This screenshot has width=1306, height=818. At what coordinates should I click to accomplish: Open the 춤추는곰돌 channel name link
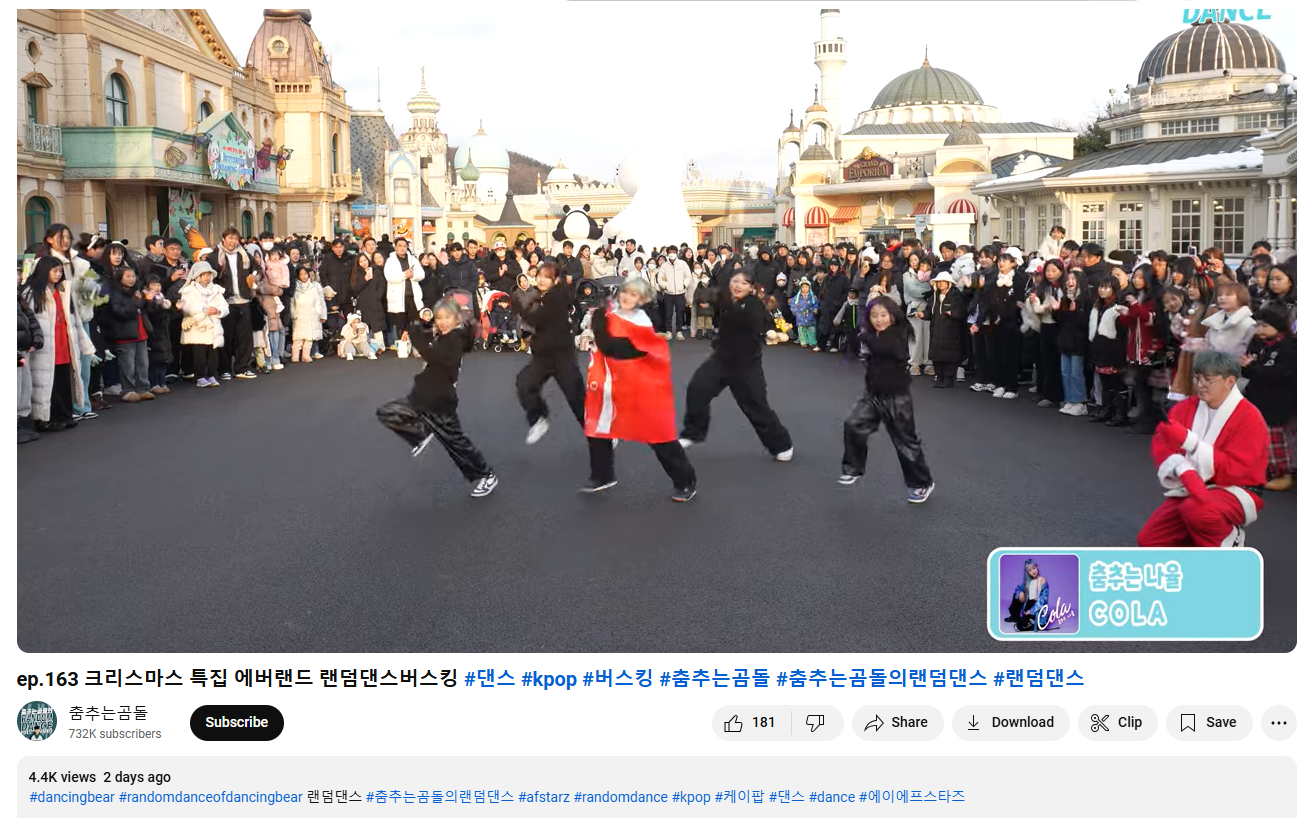click(x=108, y=713)
